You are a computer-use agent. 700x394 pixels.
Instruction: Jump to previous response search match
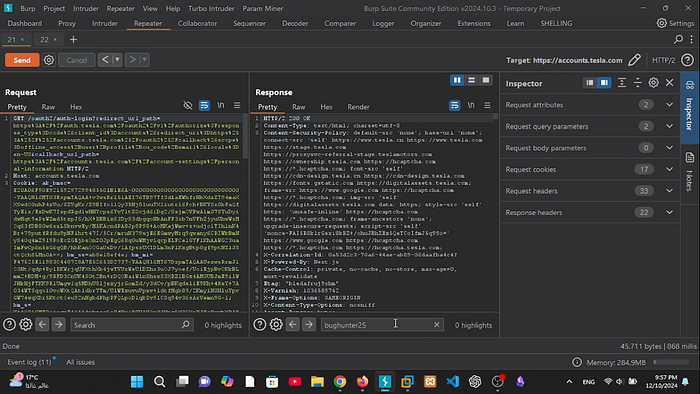point(293,324)
